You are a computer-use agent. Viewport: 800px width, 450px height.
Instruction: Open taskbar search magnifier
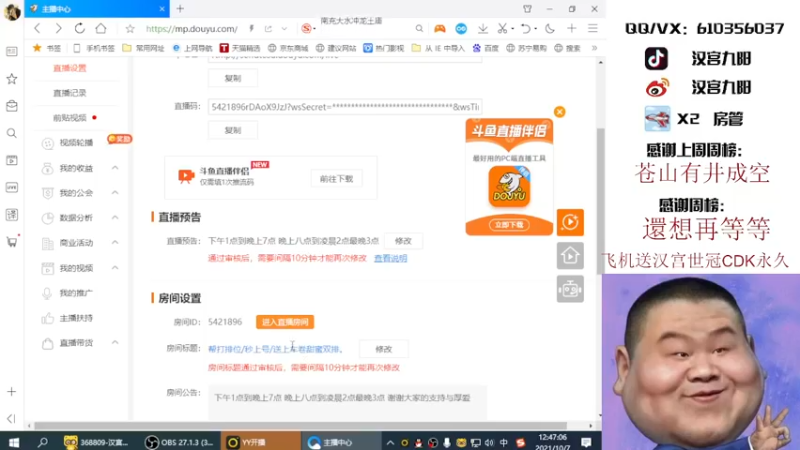click(43, 442)
